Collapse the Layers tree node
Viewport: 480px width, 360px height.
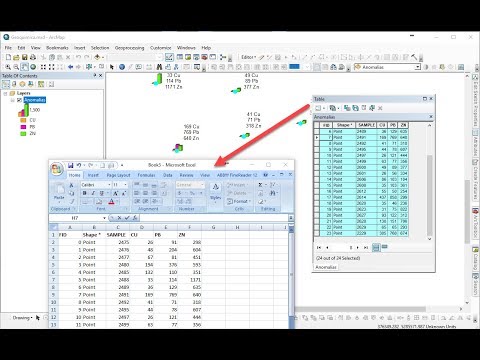[x=5, y=93]
